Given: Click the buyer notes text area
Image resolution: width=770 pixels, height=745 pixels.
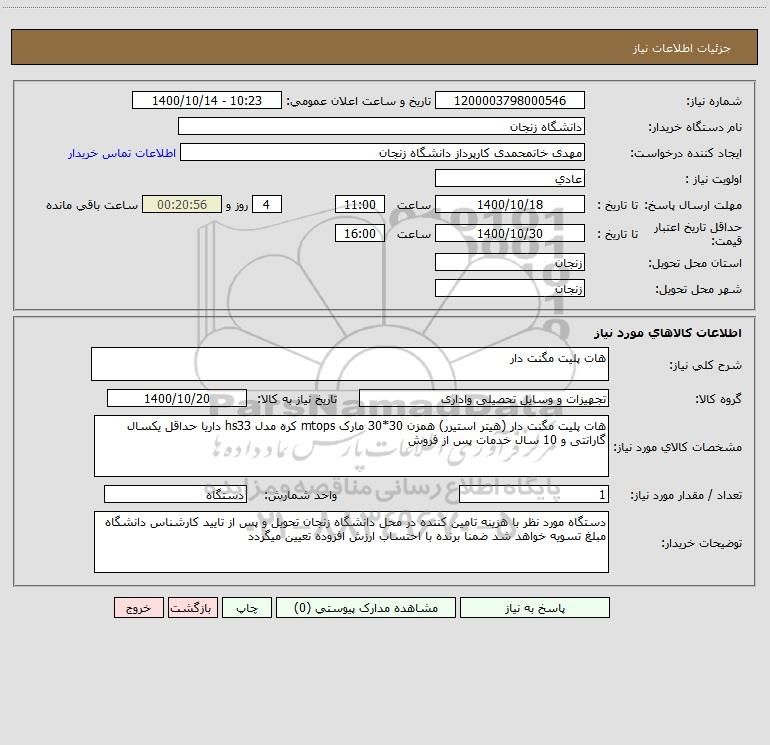Looking at the screenshot, I should tap(351, 542).
